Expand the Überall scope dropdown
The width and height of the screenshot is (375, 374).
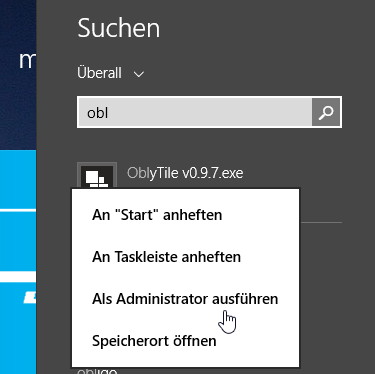click(111, 73)
